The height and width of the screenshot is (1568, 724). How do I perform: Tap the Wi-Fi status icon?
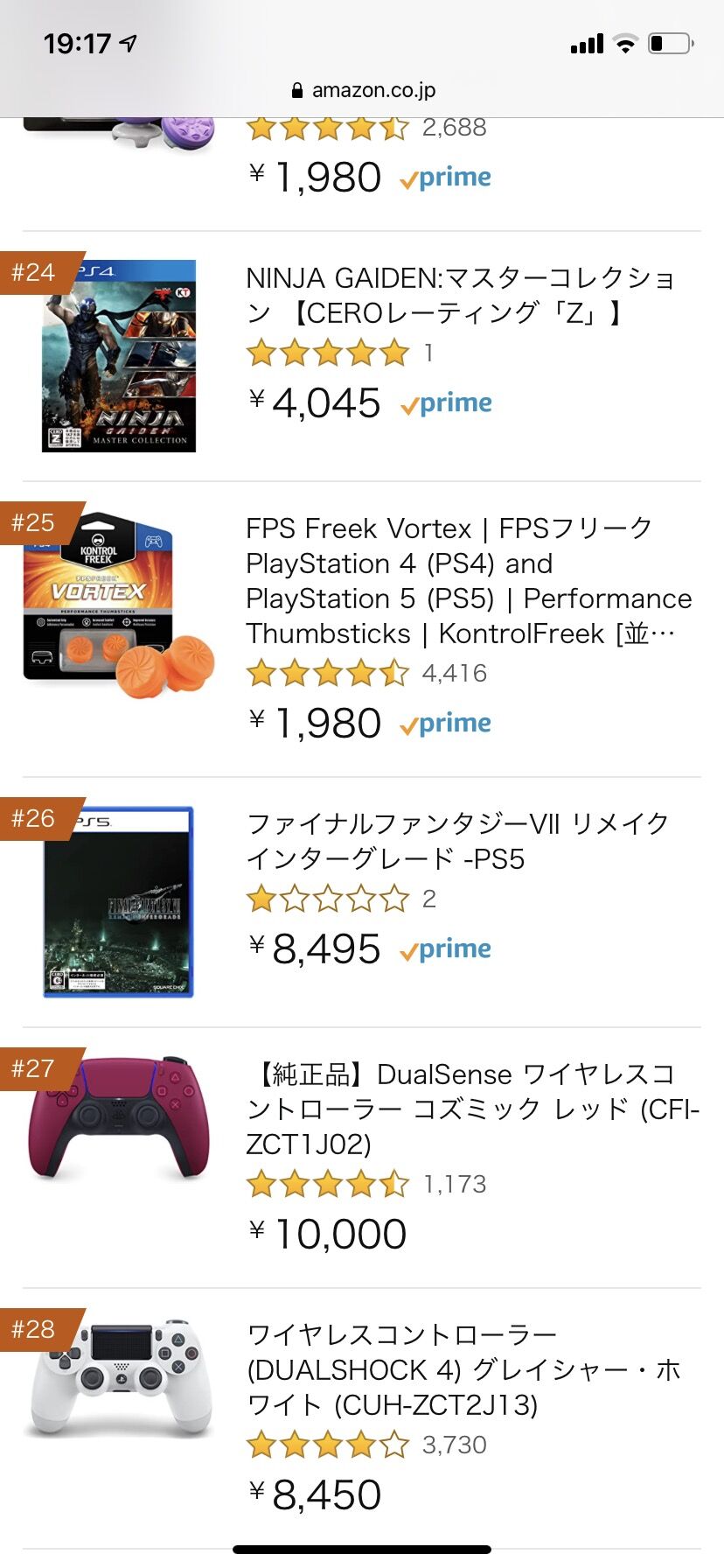click(625, 44)
